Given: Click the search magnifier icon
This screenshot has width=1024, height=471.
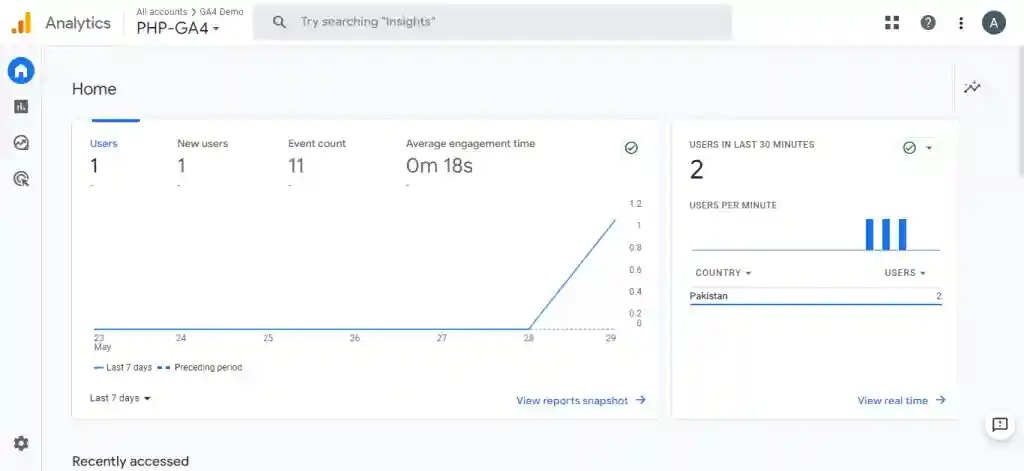Looking at the screenshot, I should point(280,22).
